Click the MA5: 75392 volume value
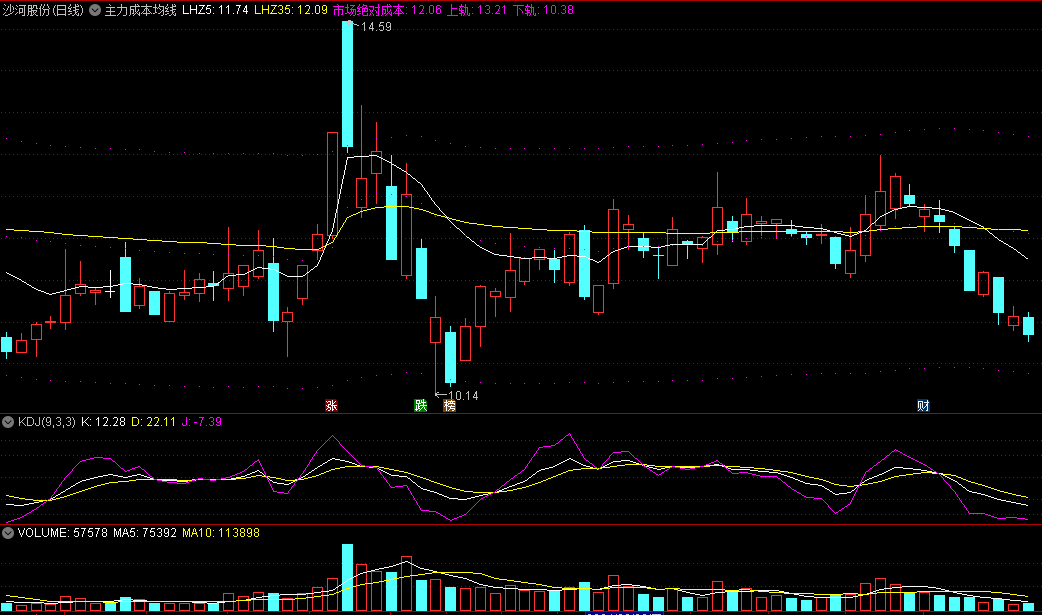The image size is (1042, 615). click(145, 533)
